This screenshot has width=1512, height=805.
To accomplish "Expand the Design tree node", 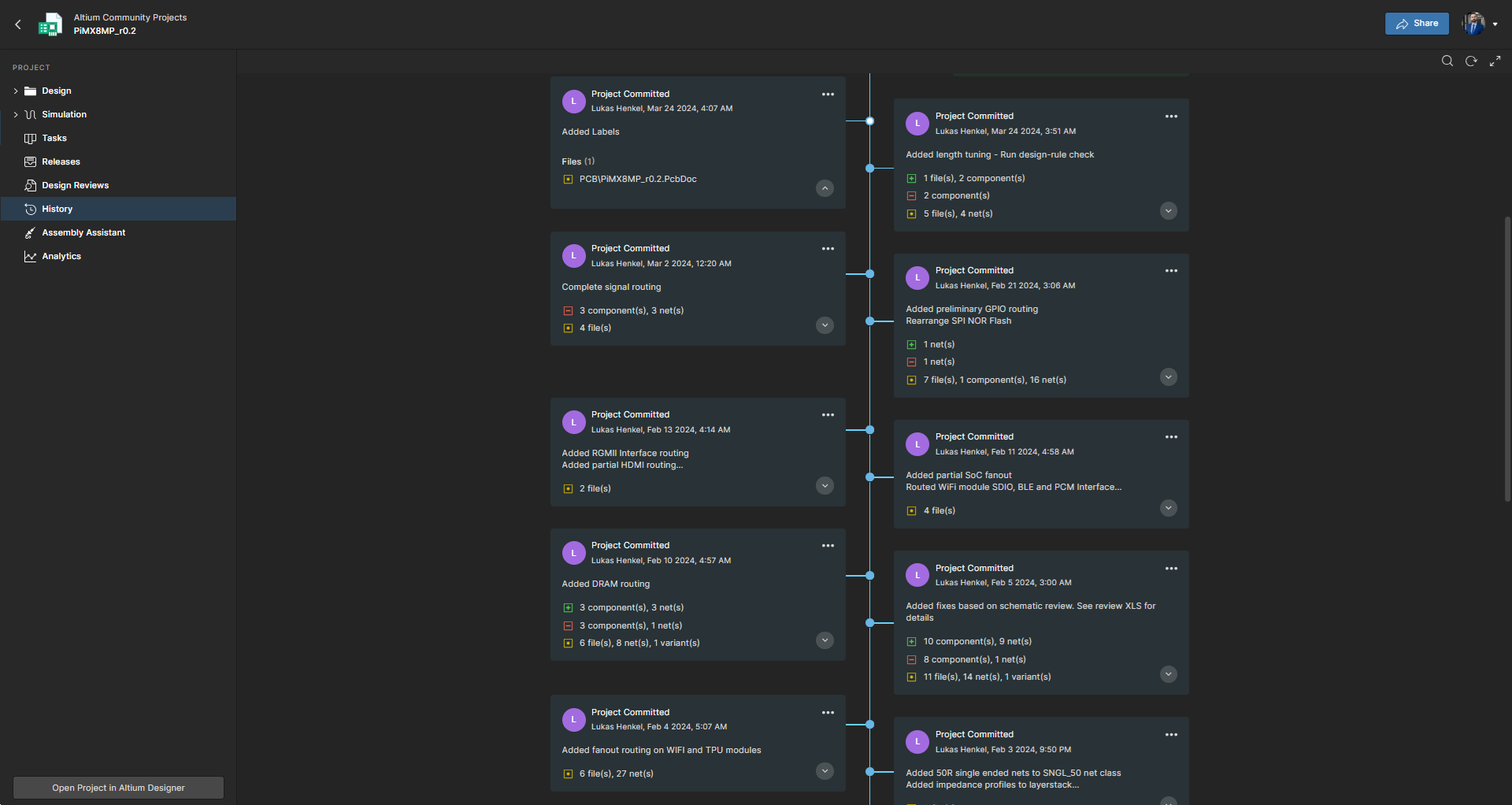I will coord(16,91).
